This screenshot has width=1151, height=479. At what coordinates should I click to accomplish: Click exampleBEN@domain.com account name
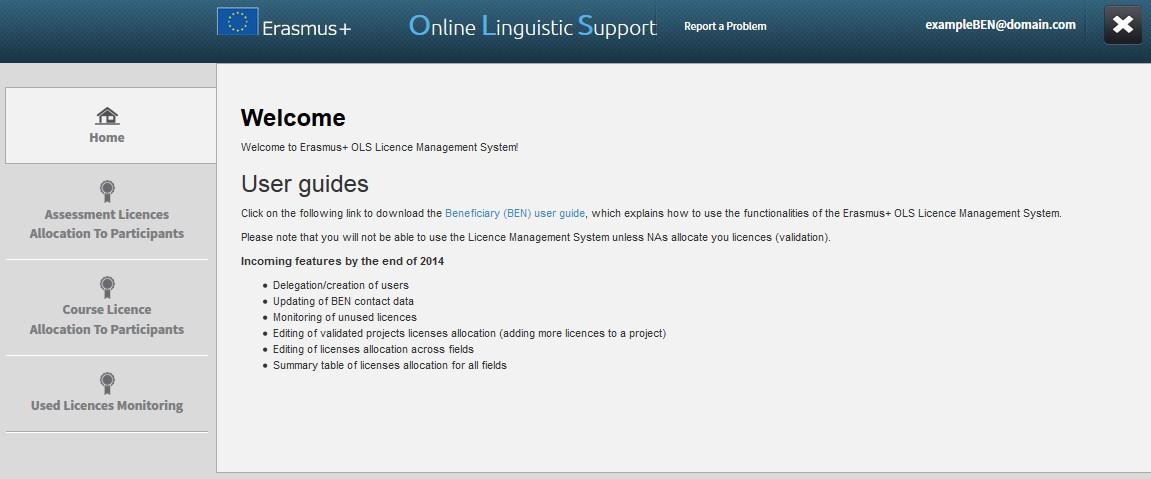tap(1001, 25)
